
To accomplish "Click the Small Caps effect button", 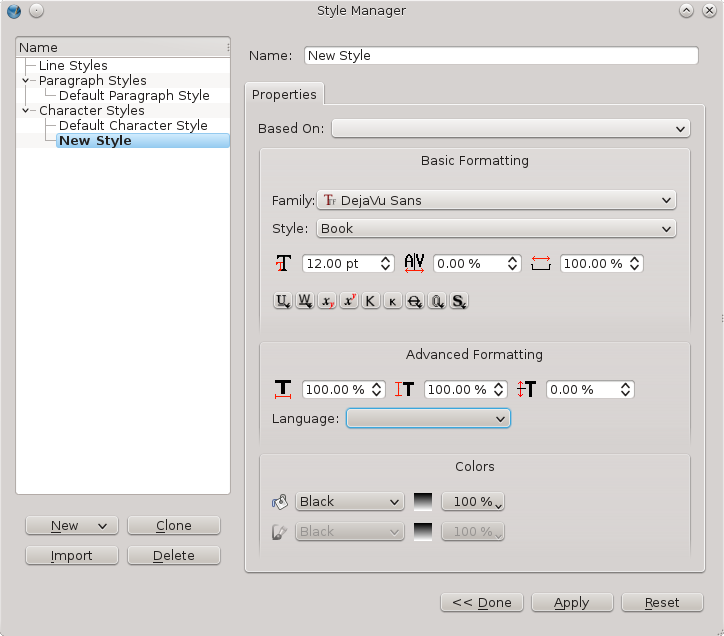I will pos(393,301).
